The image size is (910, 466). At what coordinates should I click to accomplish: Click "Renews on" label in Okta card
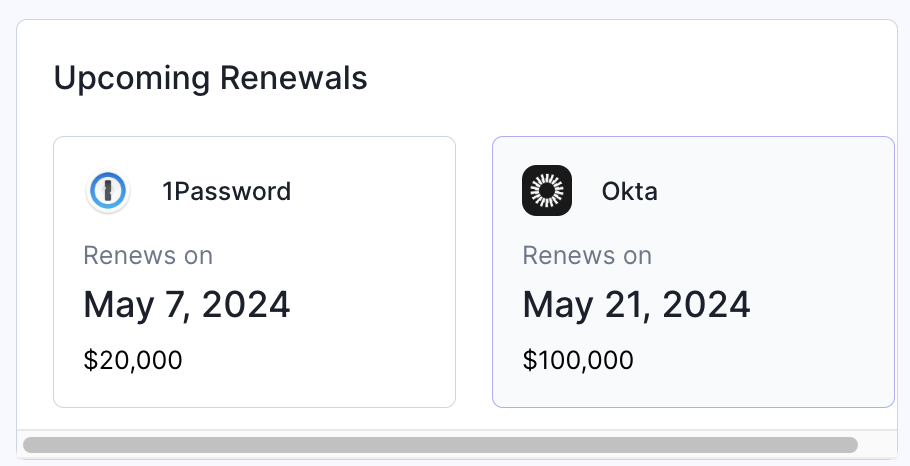click(587, 255)
